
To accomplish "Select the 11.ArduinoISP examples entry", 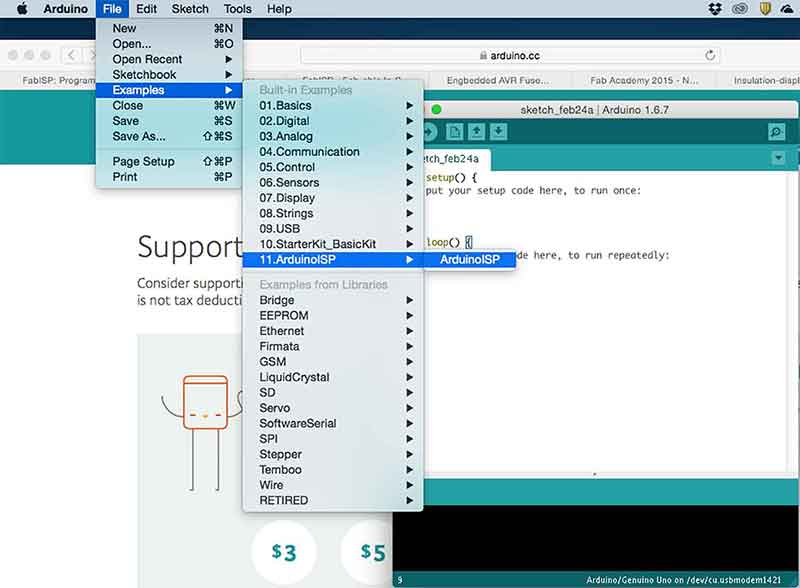I will point(333,259).
